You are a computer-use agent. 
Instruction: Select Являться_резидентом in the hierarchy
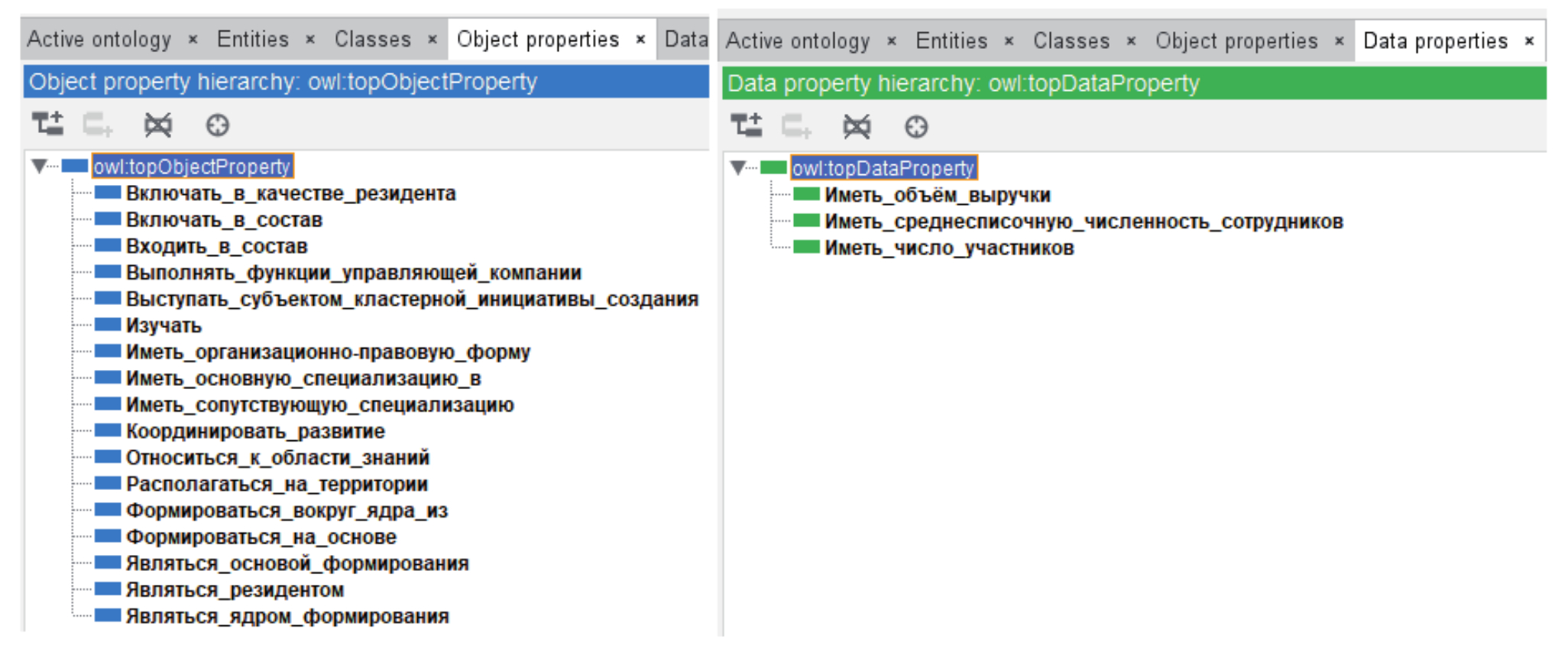click(x=235, y=590)
